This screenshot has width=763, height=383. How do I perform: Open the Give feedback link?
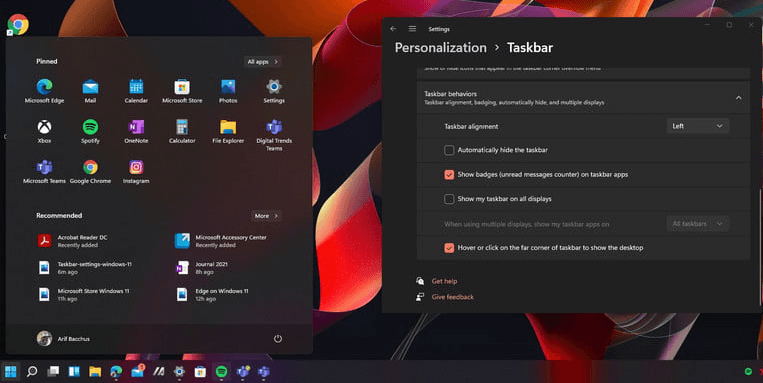point(453,297)
